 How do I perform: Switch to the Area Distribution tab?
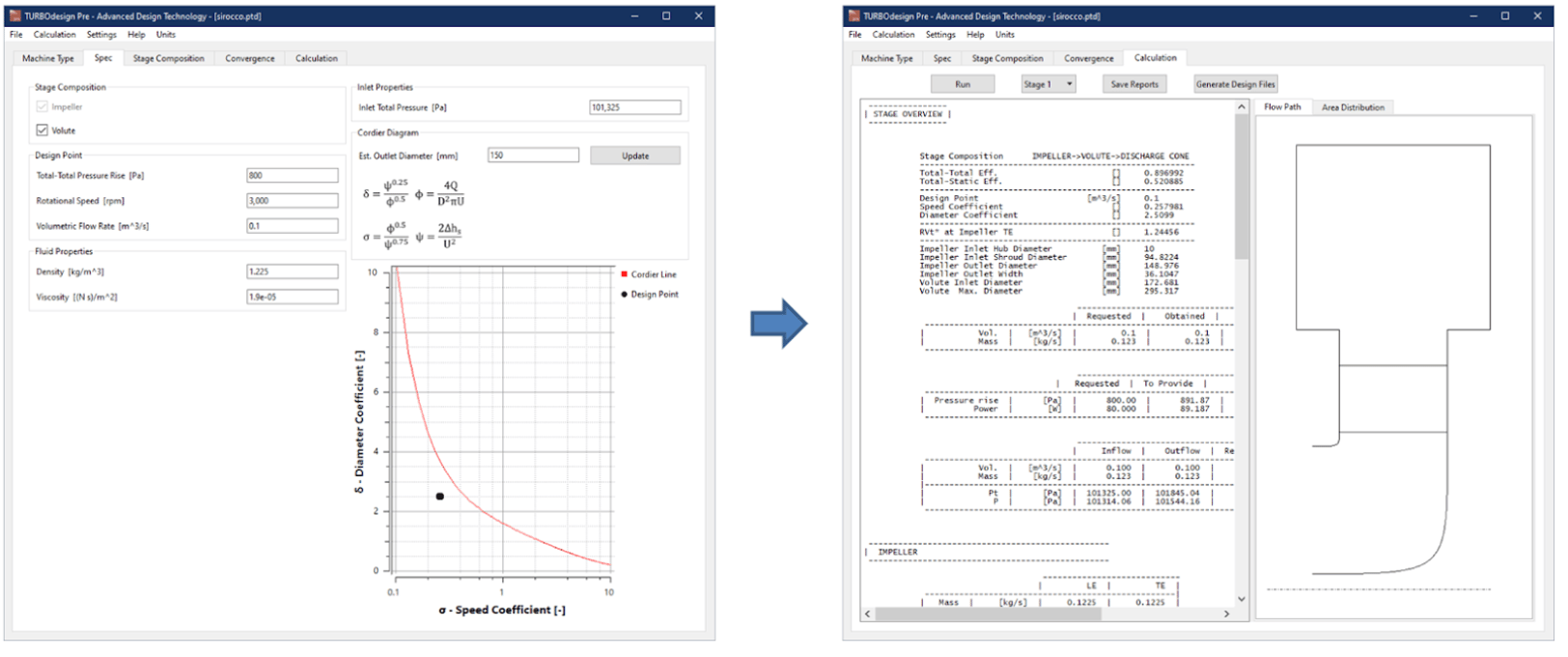pos(1353,107)
